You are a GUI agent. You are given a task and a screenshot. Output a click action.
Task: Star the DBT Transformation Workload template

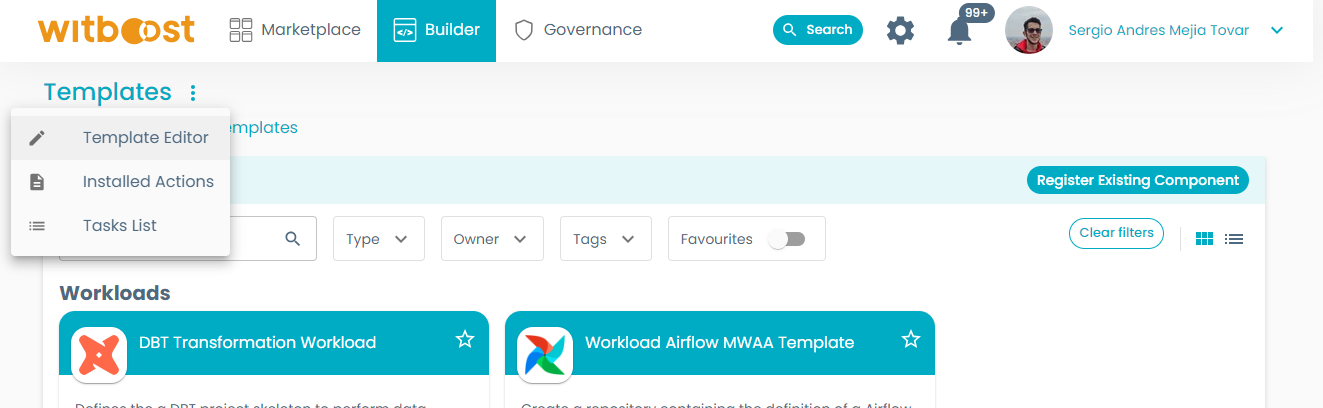[465, 340]
